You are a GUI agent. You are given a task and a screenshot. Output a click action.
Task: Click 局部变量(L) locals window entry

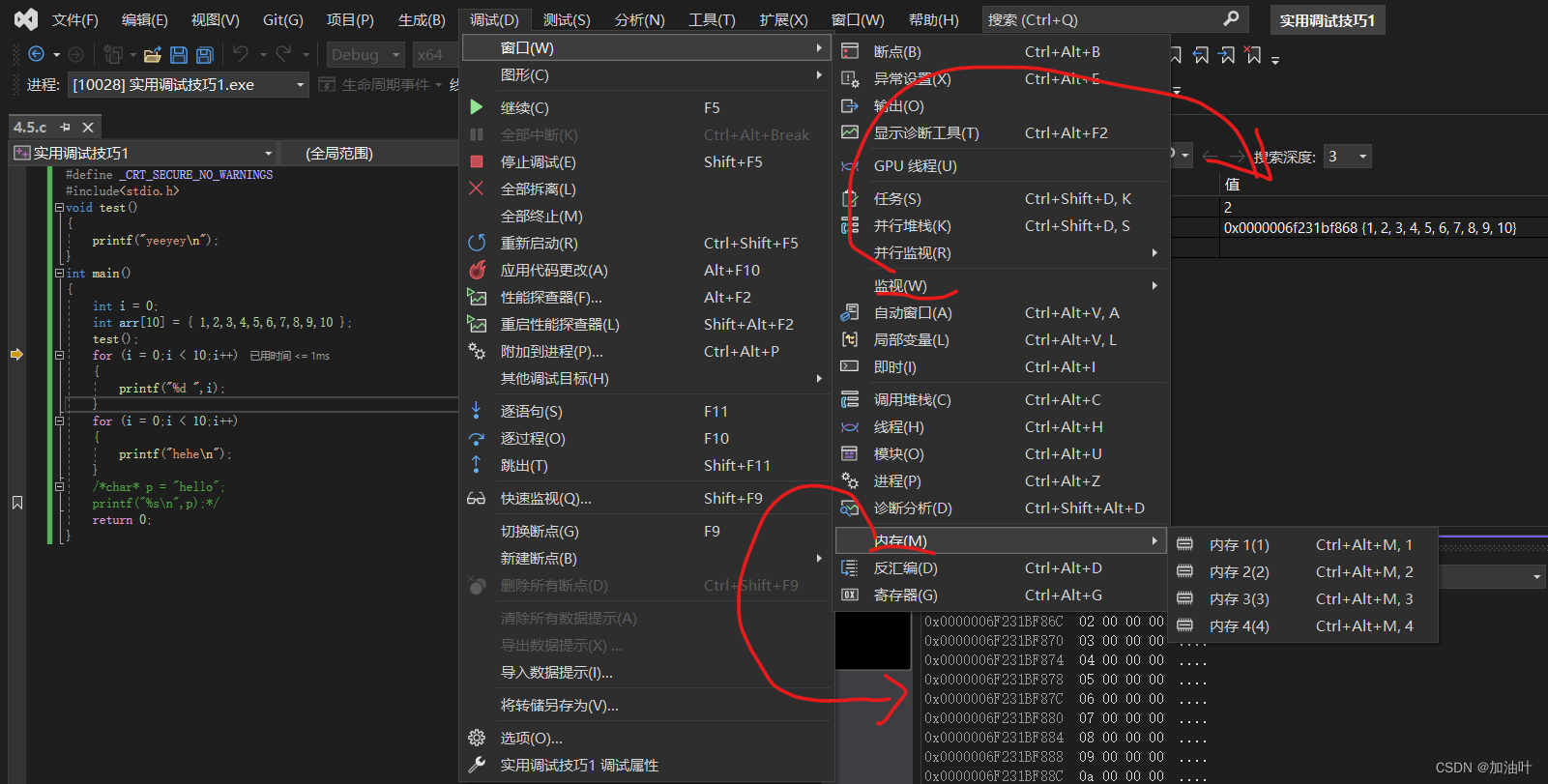pos(1002,339)
